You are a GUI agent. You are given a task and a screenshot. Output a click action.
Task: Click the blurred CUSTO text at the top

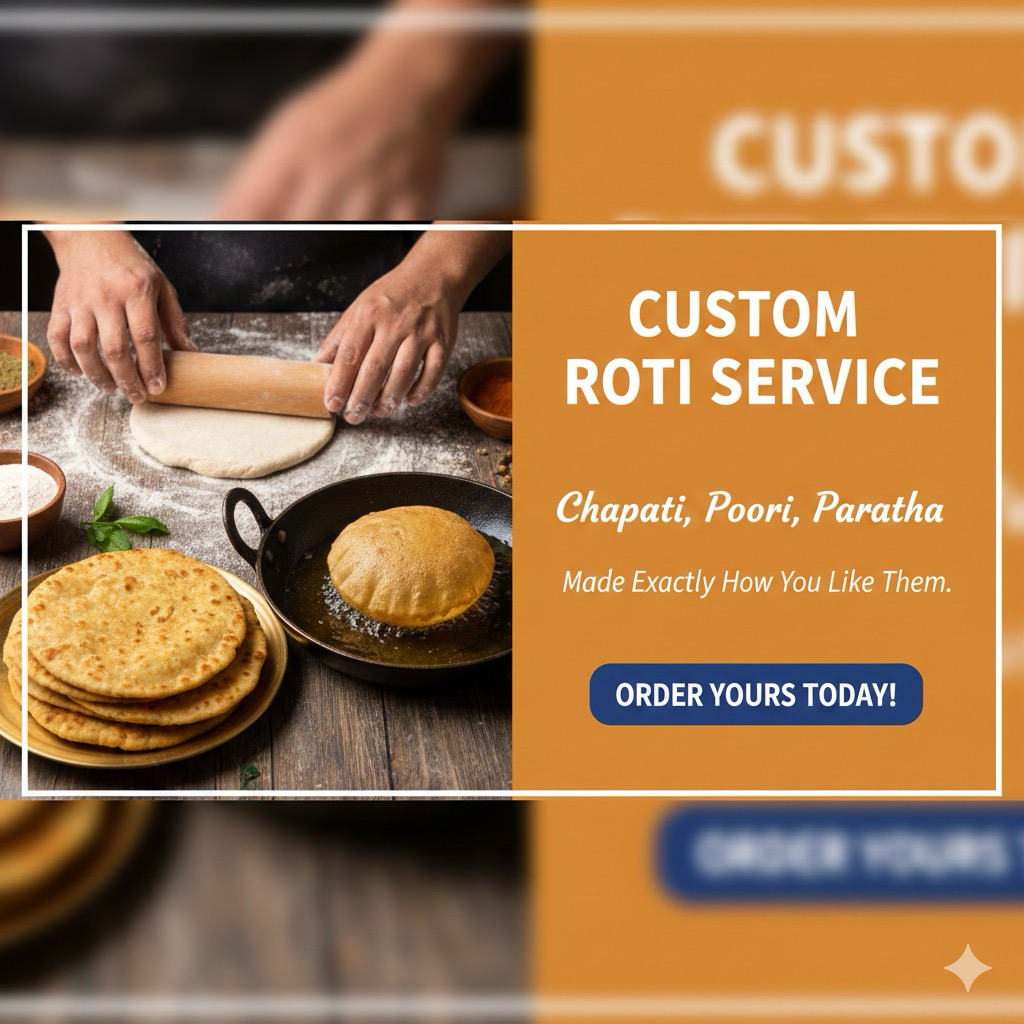click(867, 154)
